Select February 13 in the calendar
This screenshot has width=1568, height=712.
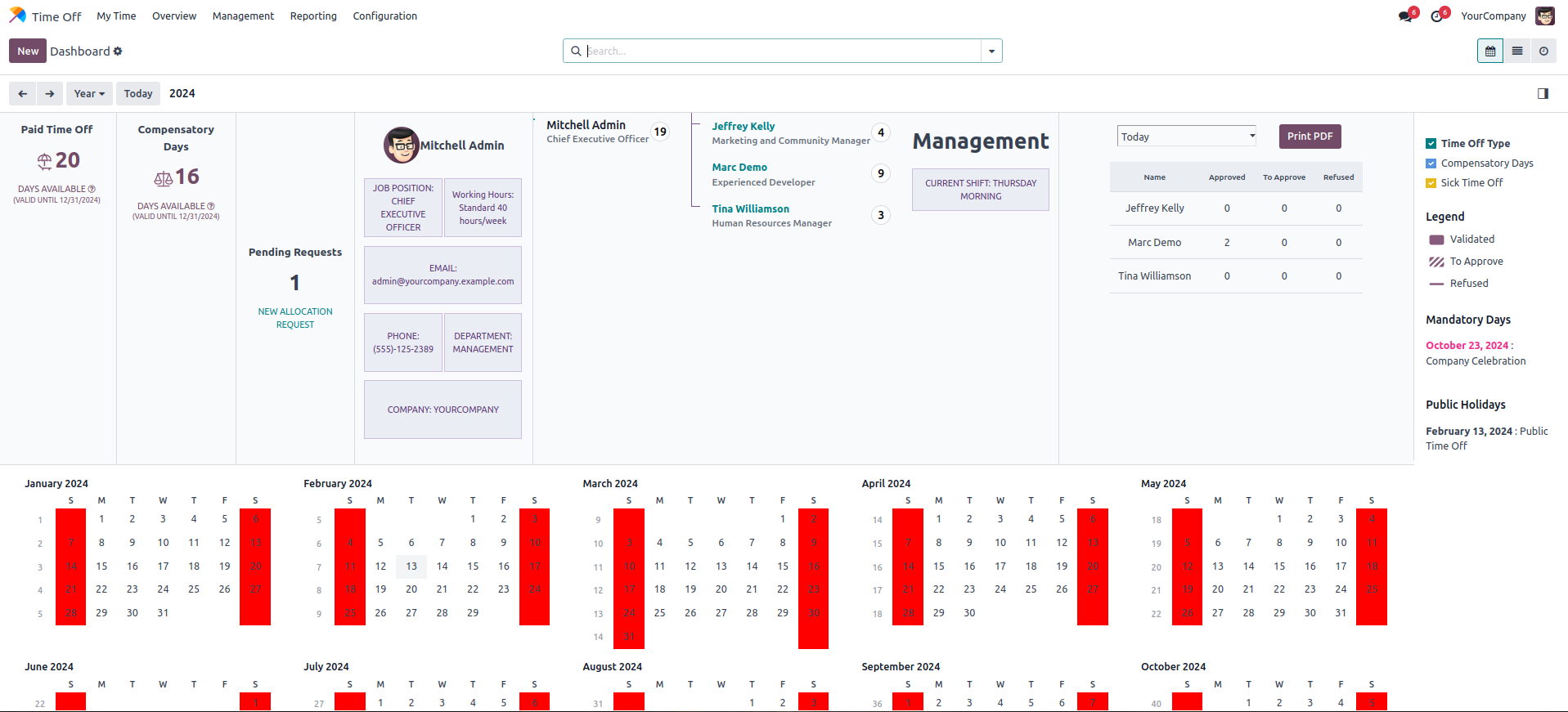pyautogui.click(x=411, y=566)
